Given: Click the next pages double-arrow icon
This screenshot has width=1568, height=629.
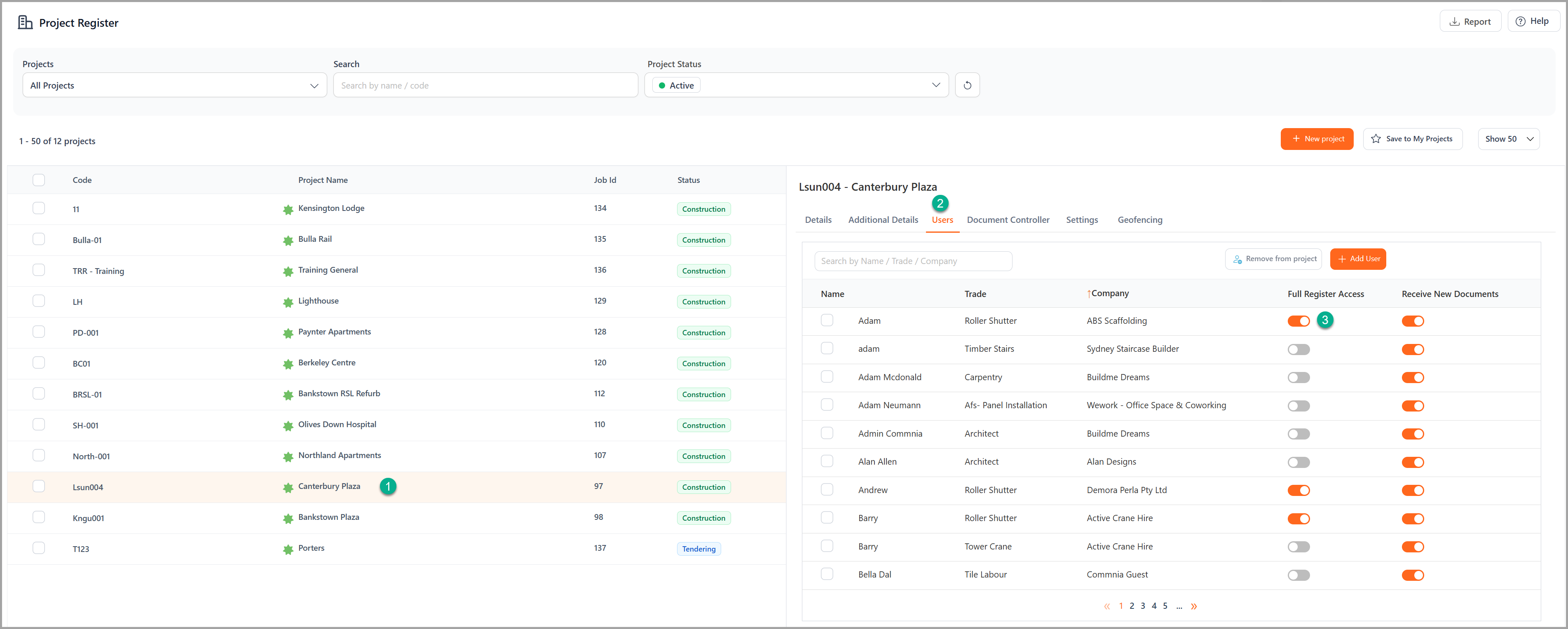Looking at the screenshot, I should click(x=1194, y=606).
